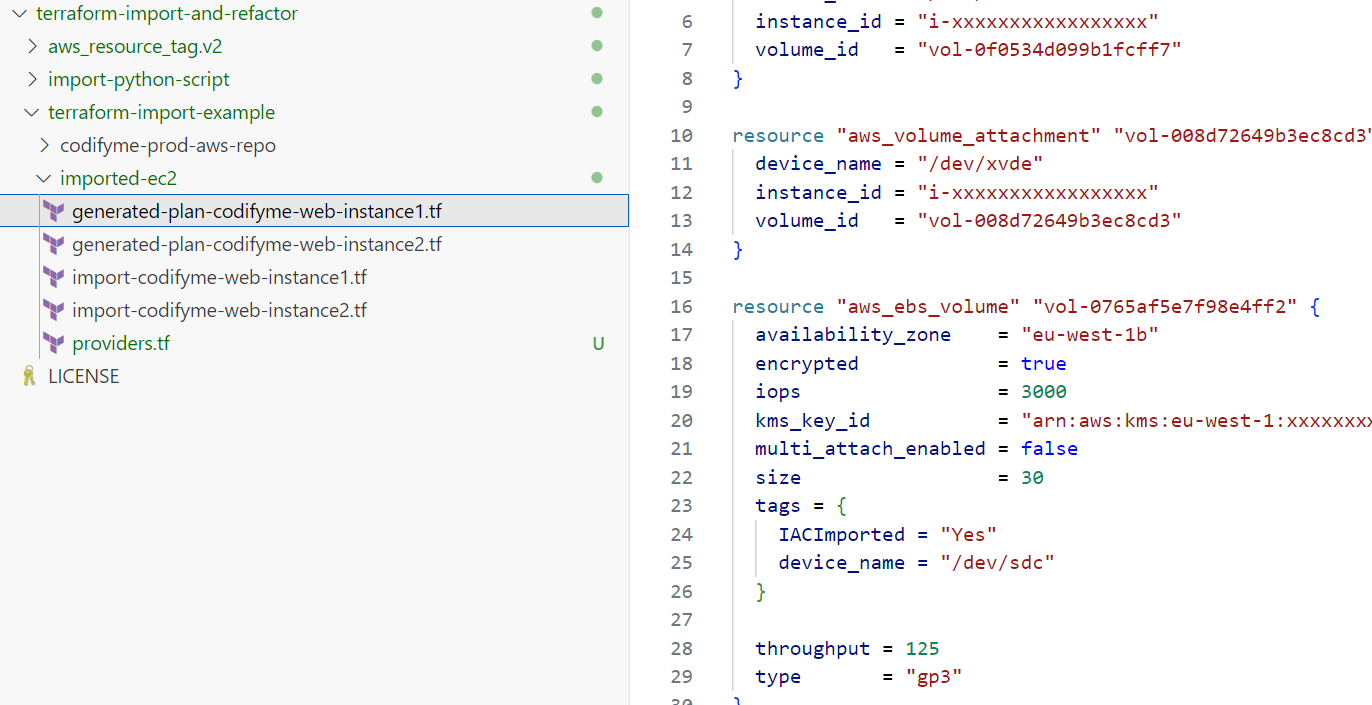
Task: Open the providers.tf file
Action: tap(120, 343)
